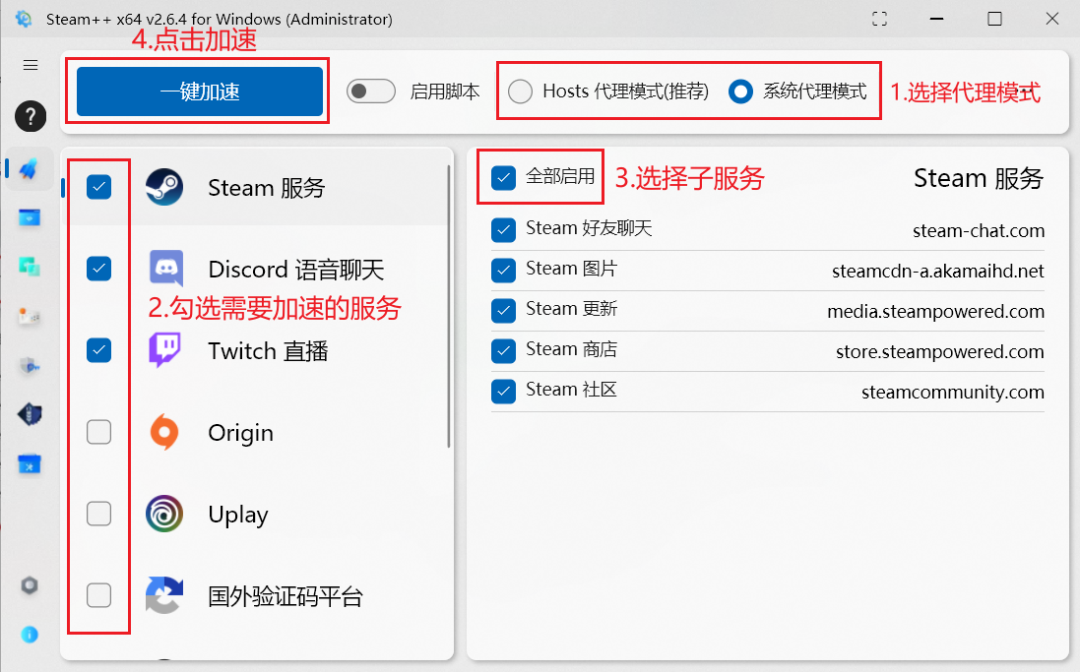Toggle the 启用脚本 switch

pyautogui.click(x=371, y=91)
